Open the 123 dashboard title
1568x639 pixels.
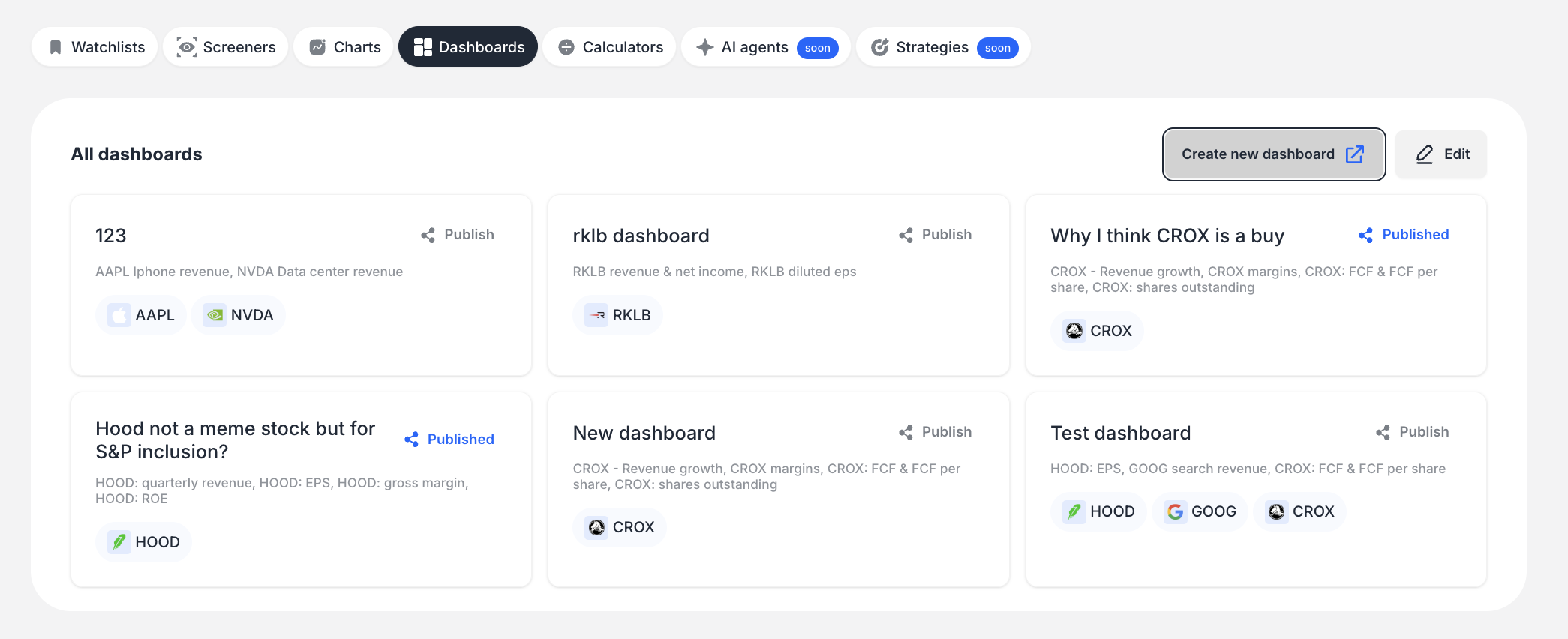pyautogui.click(x=111, y=235)
